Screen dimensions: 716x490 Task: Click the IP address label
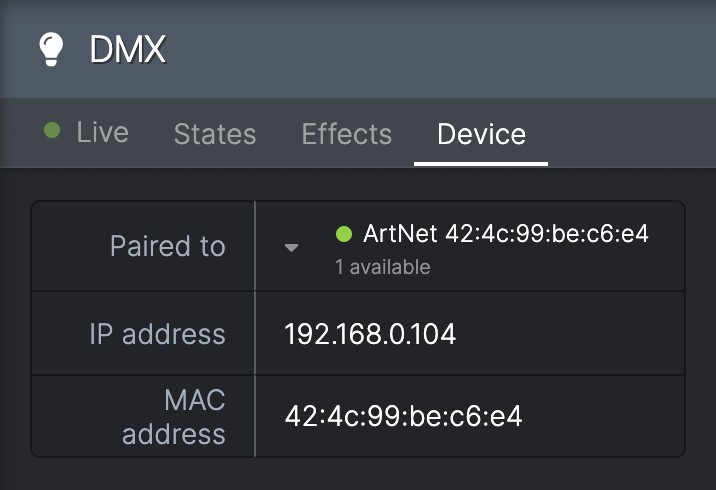tap(157, 334)
